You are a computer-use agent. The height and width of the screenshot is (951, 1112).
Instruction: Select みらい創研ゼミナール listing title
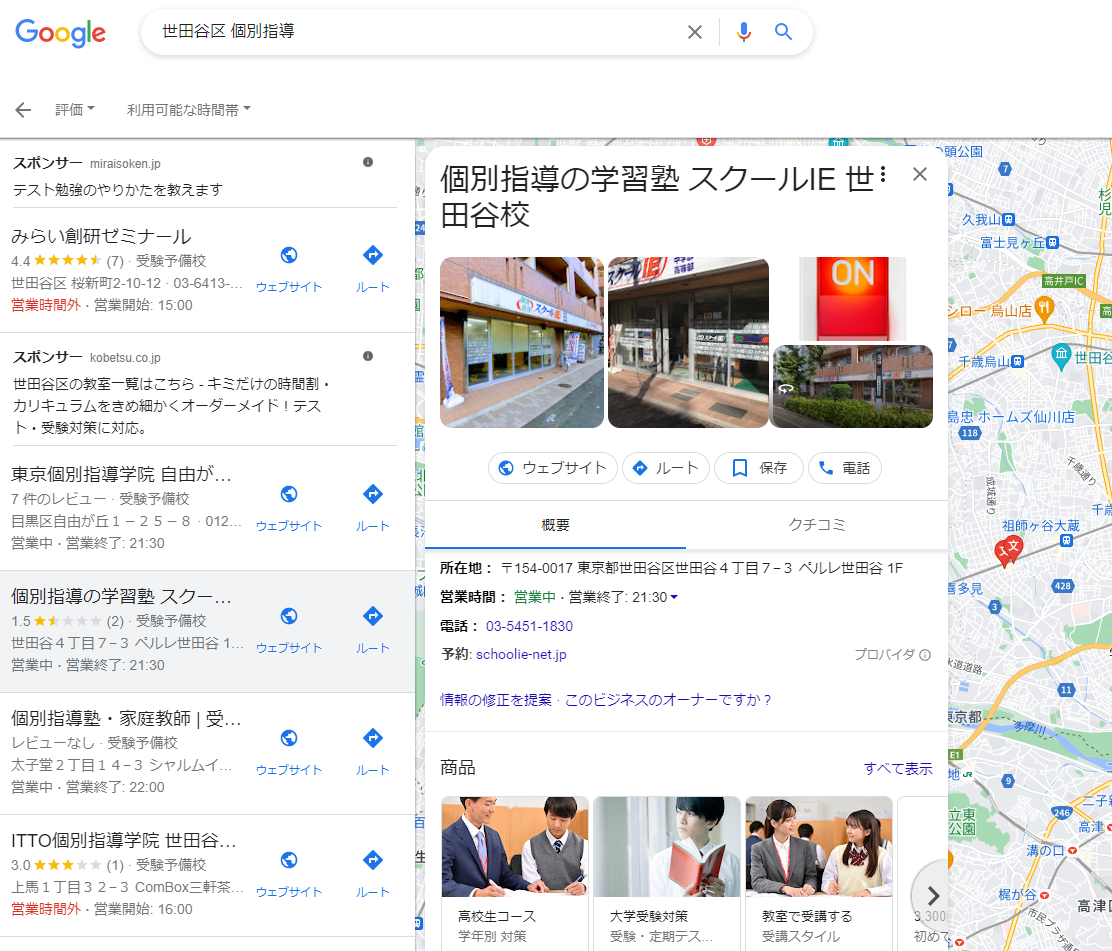point(101,236)
